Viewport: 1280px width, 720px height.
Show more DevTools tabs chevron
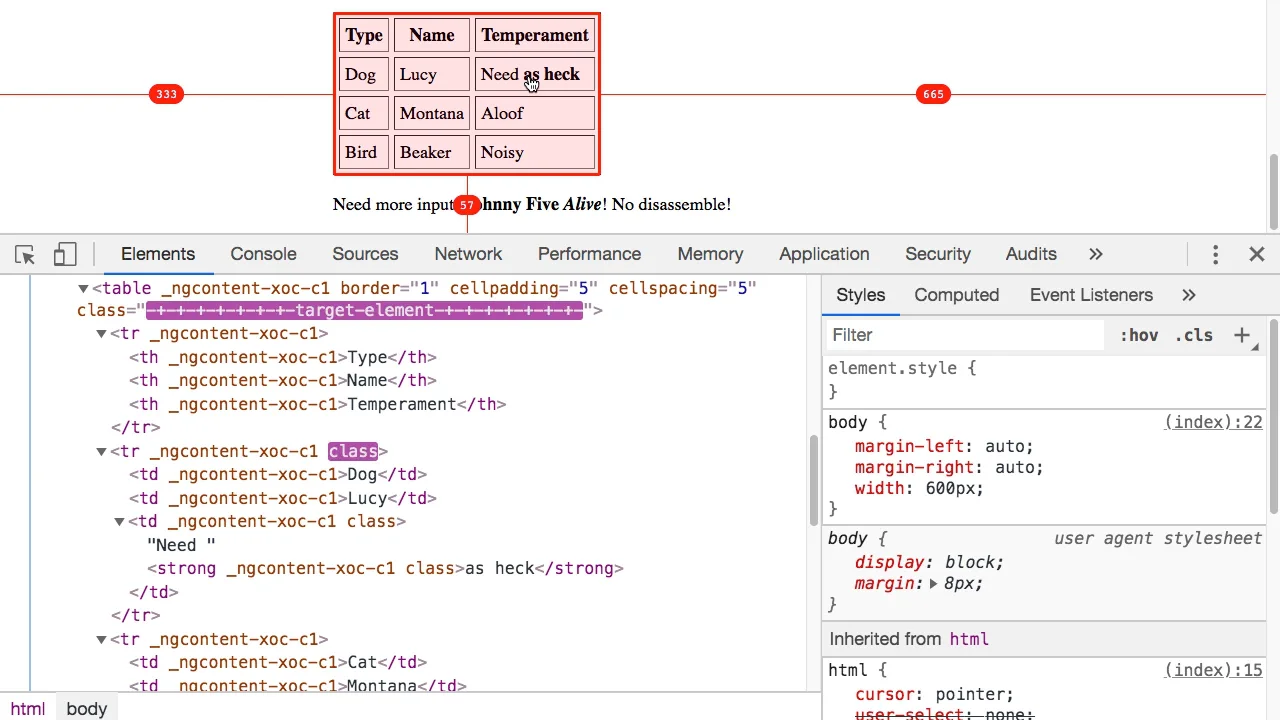[1096, 254]
